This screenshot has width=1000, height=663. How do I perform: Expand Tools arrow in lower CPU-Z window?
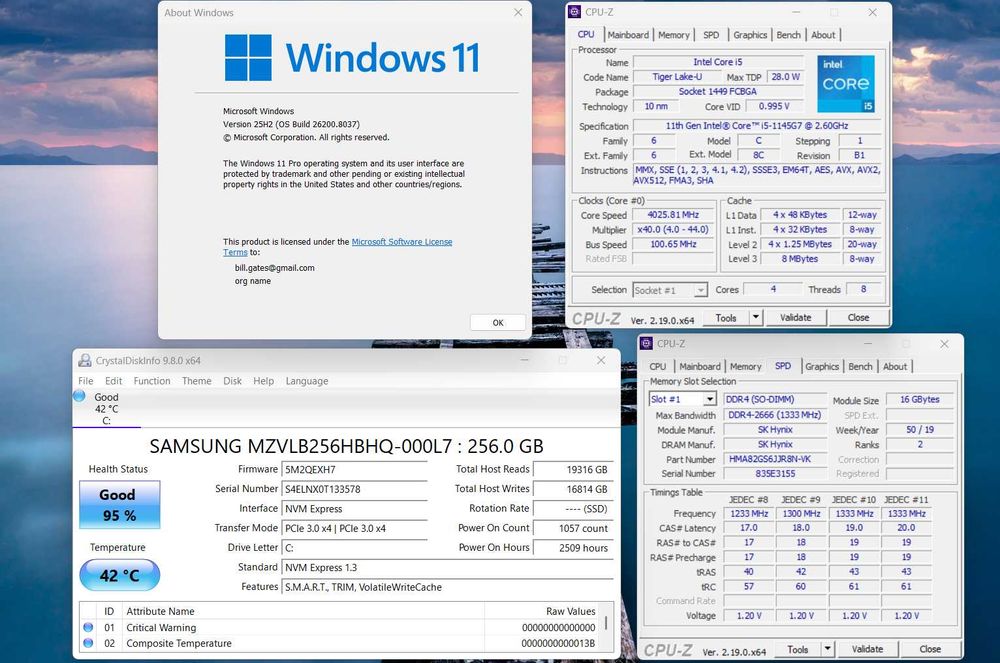(x=827, y=649)
